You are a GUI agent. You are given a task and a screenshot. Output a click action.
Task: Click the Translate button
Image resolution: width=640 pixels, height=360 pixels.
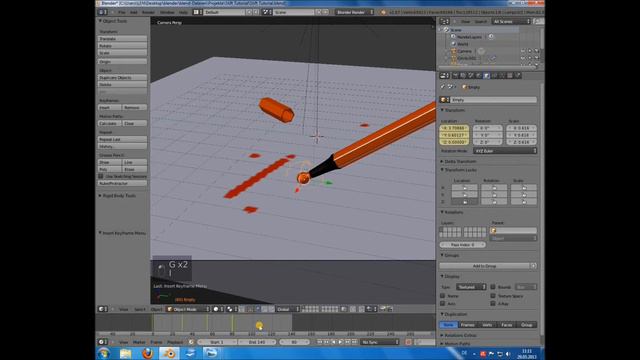coord(122,38)
